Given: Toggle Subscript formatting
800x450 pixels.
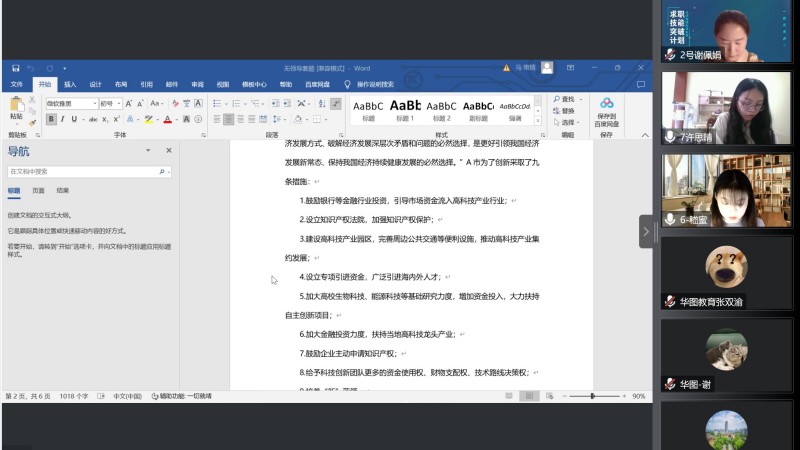Looking at the screenshot, I should point(105,119).
